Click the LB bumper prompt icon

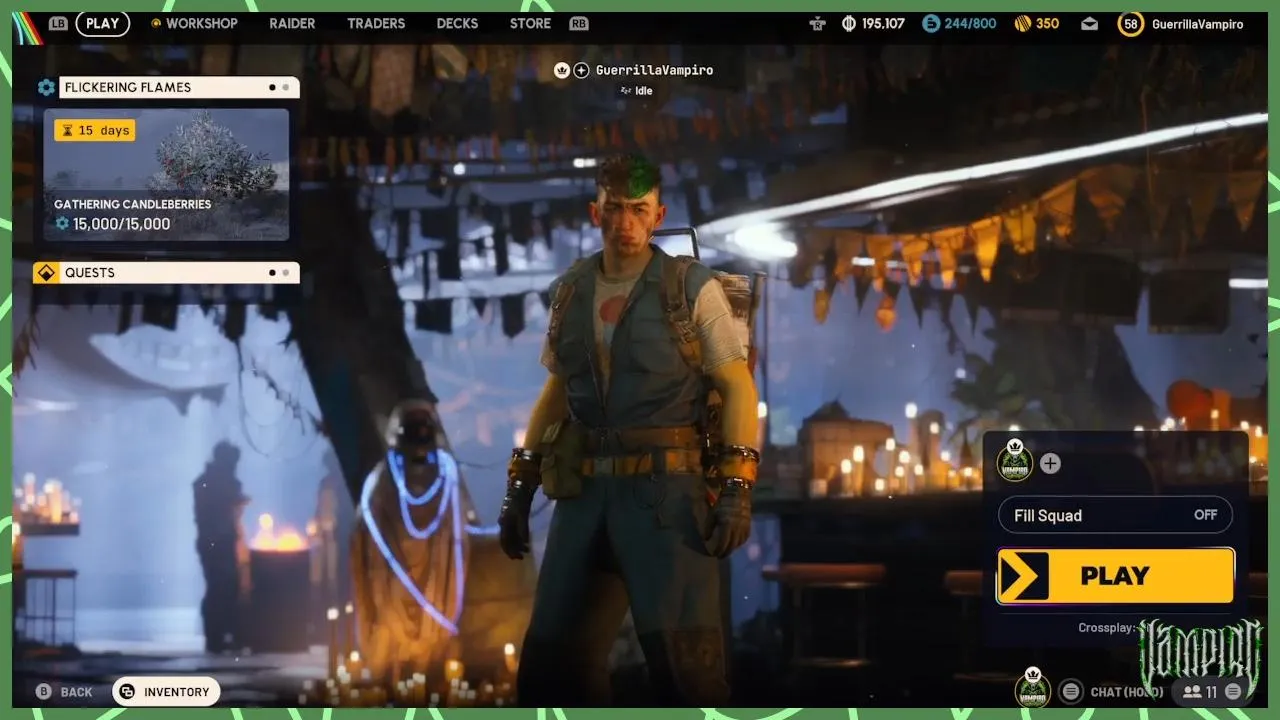[59, 23]
